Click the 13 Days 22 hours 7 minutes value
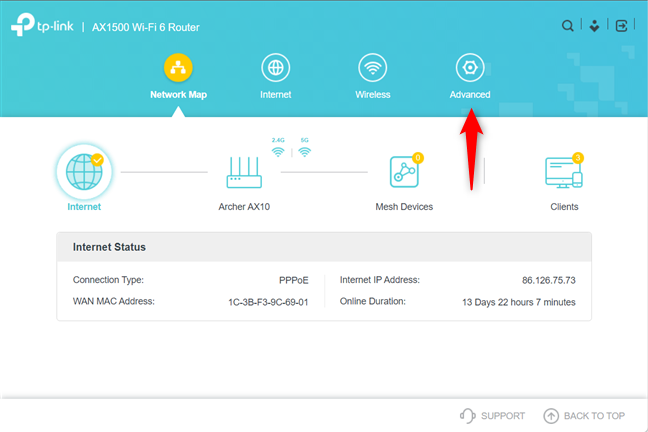 tap(519, 302)
